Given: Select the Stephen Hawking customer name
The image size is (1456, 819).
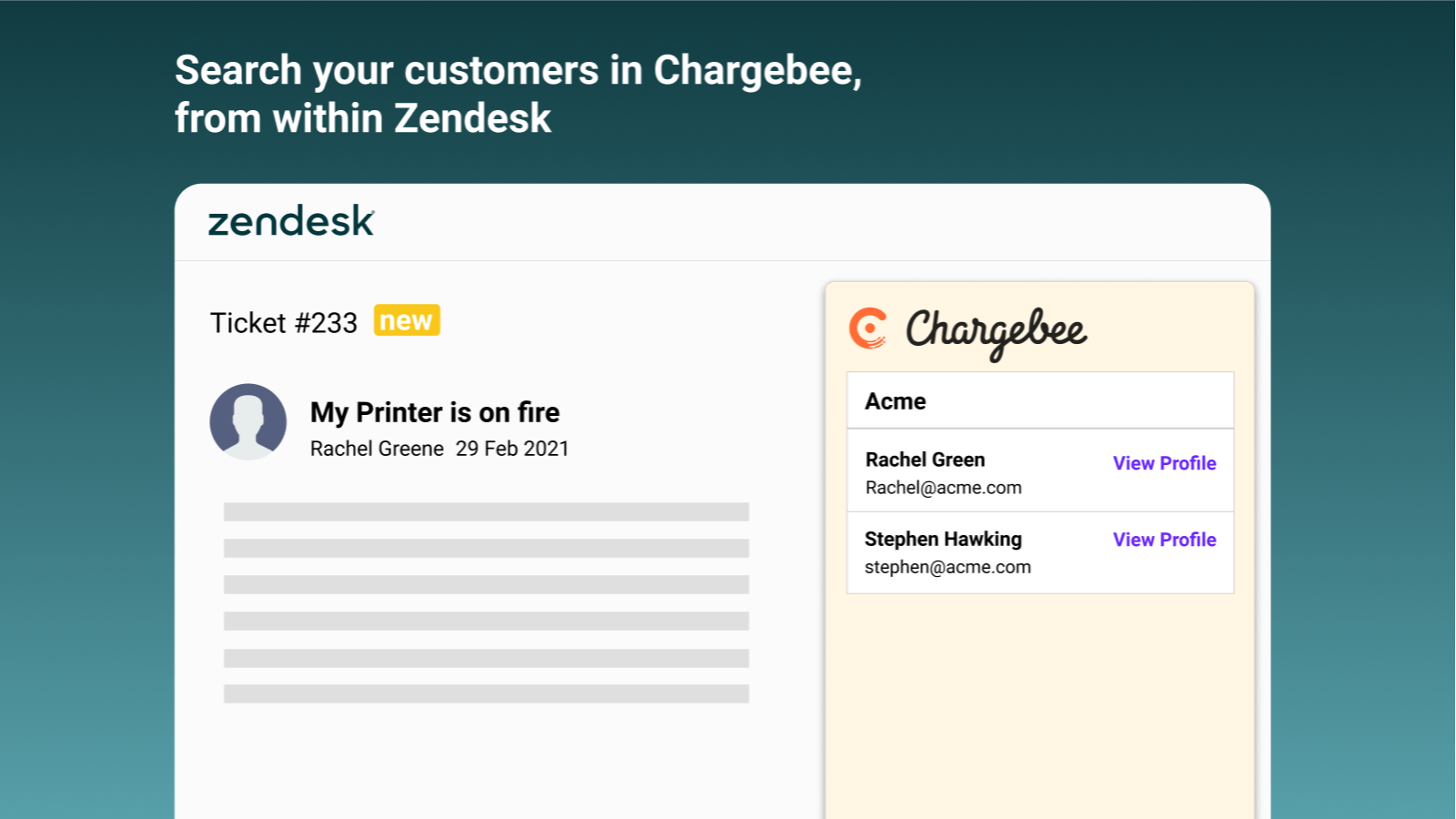Looking at the screenshot, I should point(943,539).
